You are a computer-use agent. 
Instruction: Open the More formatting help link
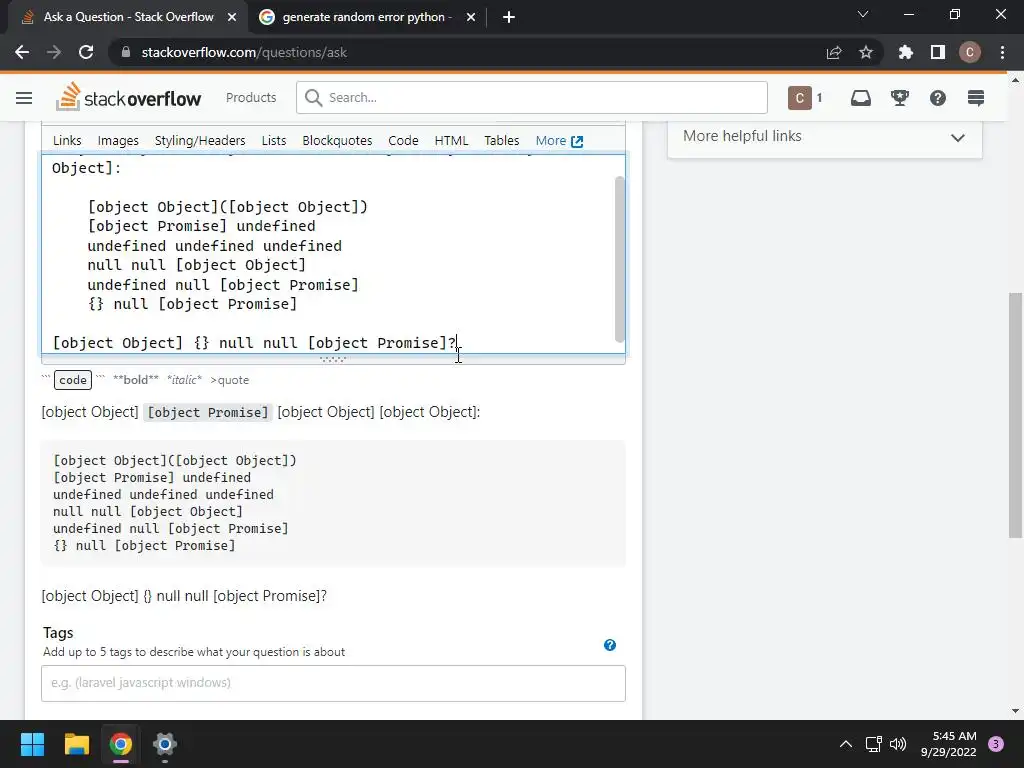pyautogui.click(x=559, y=140)
